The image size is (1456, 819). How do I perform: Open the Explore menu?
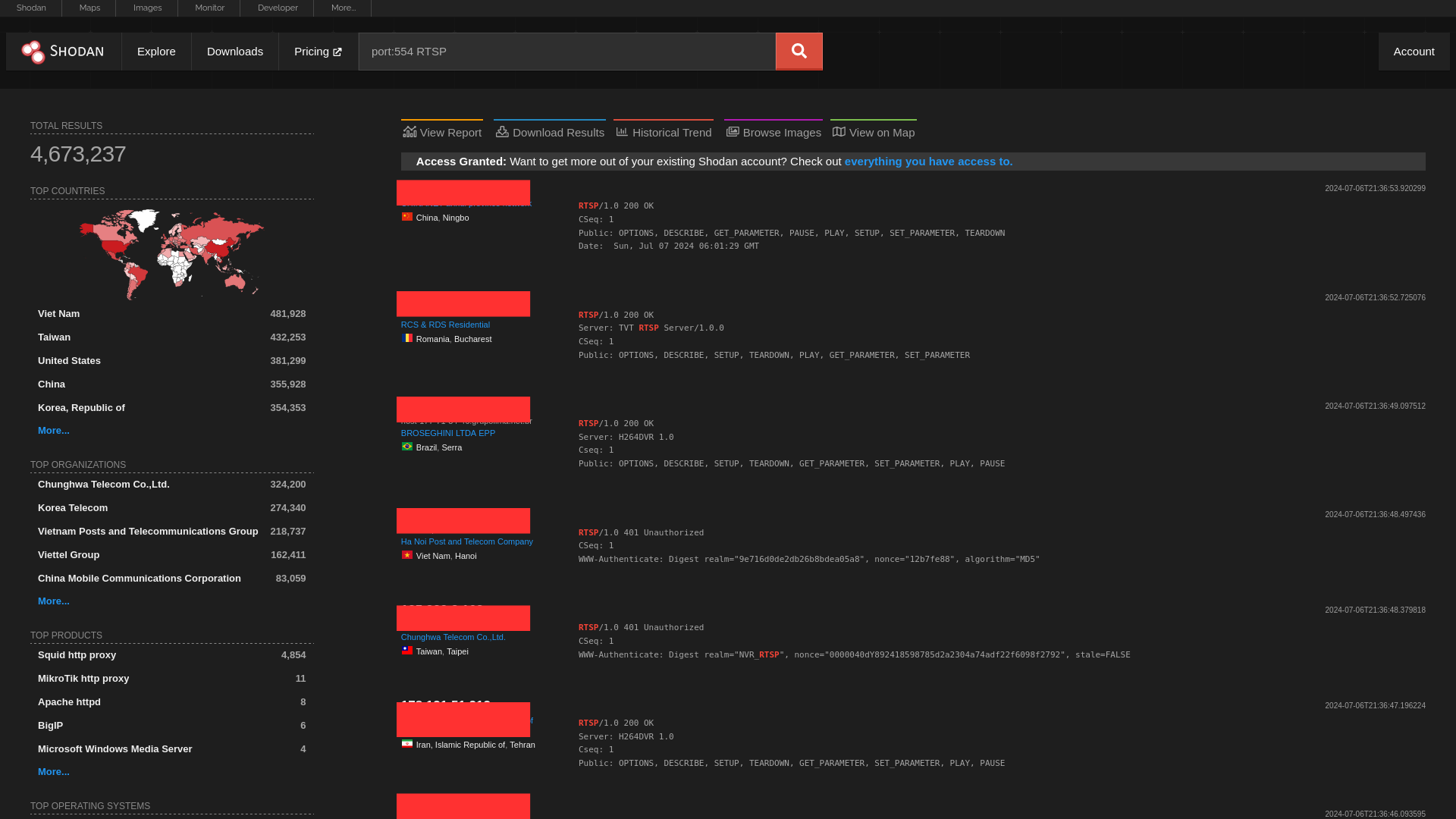point(156,51)
